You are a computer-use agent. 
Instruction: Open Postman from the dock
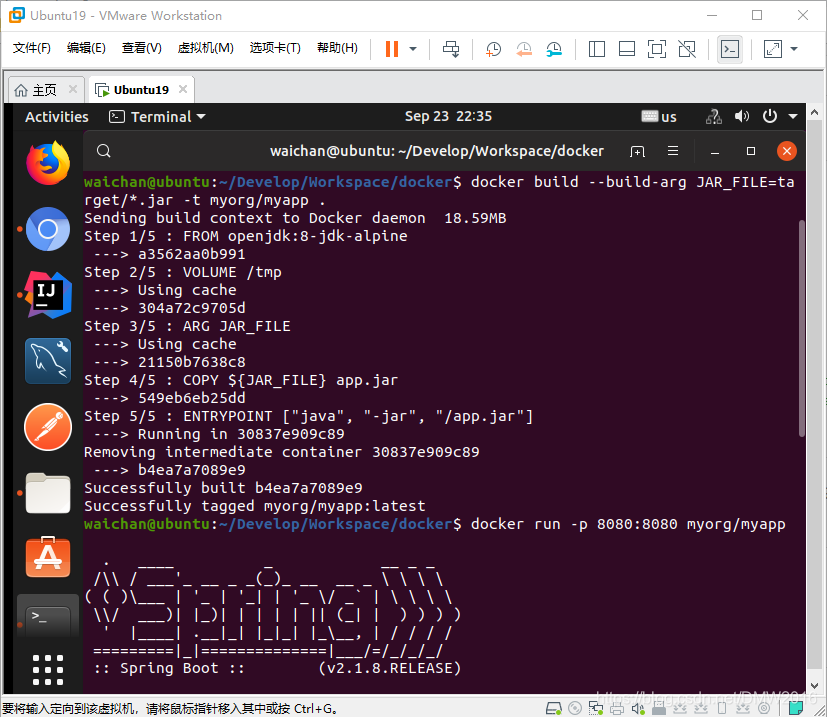click(x=48, y=427)
